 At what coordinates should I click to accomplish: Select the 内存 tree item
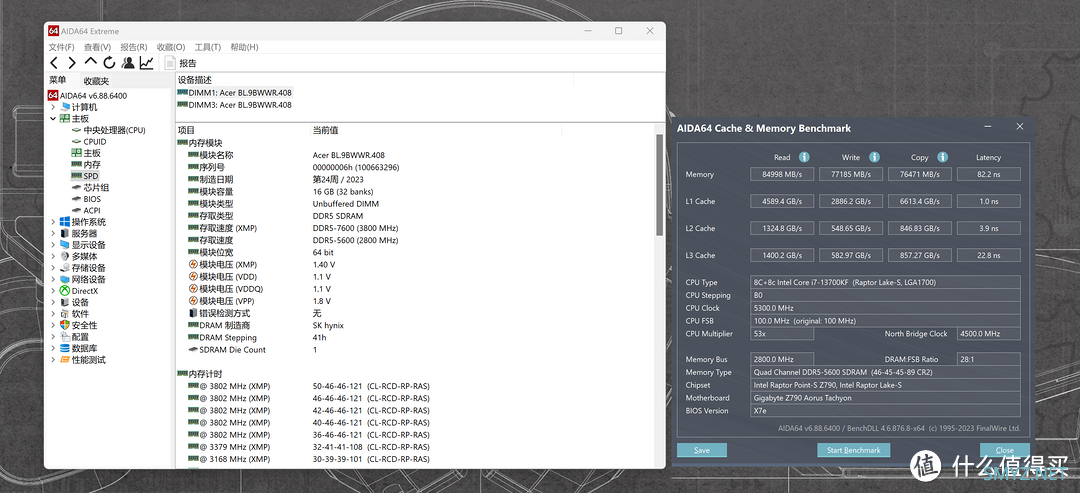[x=86, y=165]
